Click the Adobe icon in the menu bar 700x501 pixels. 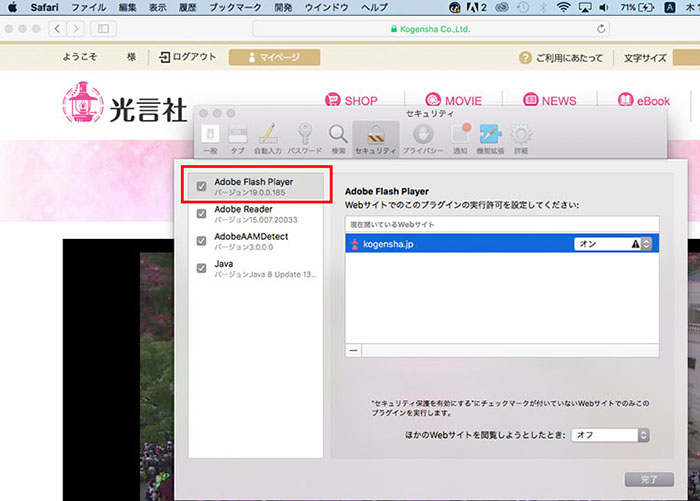click(x=476, y=7)
